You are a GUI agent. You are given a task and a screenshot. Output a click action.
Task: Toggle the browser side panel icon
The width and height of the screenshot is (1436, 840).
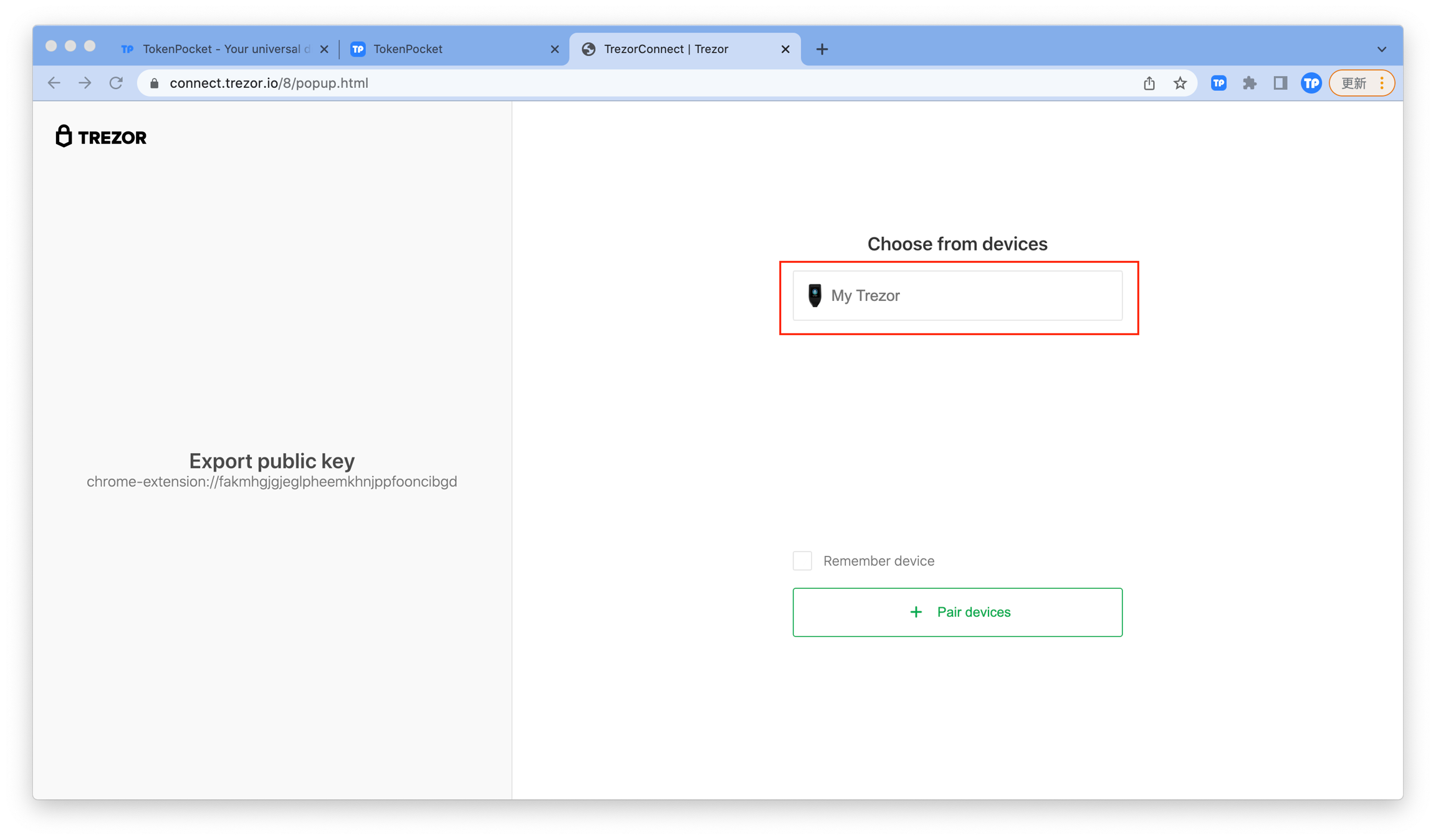(x=1280, y=83)
